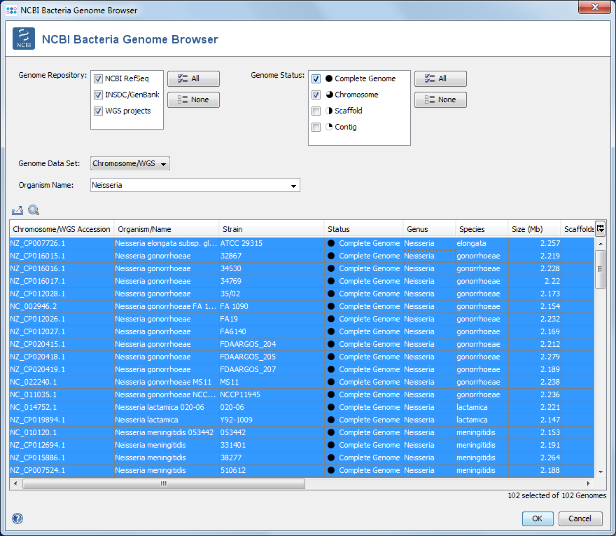616x536 pixels.
Task: Select all Genome Repository options with All
Action: (193, 79)
